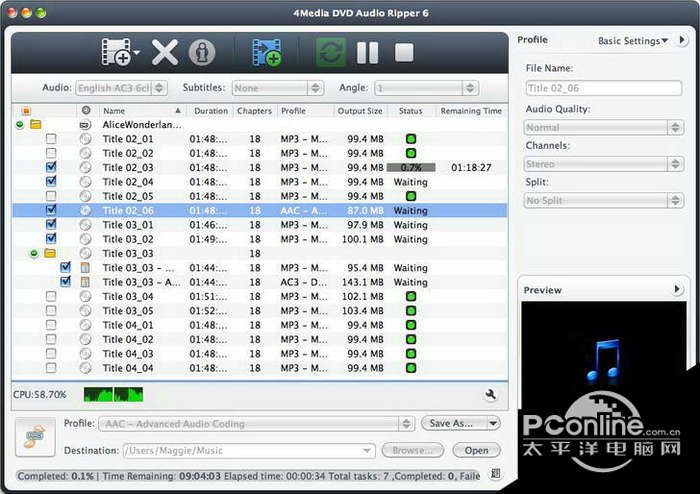Open the bottom Profile format dropdown
The image size is (700, 494).
257,423
